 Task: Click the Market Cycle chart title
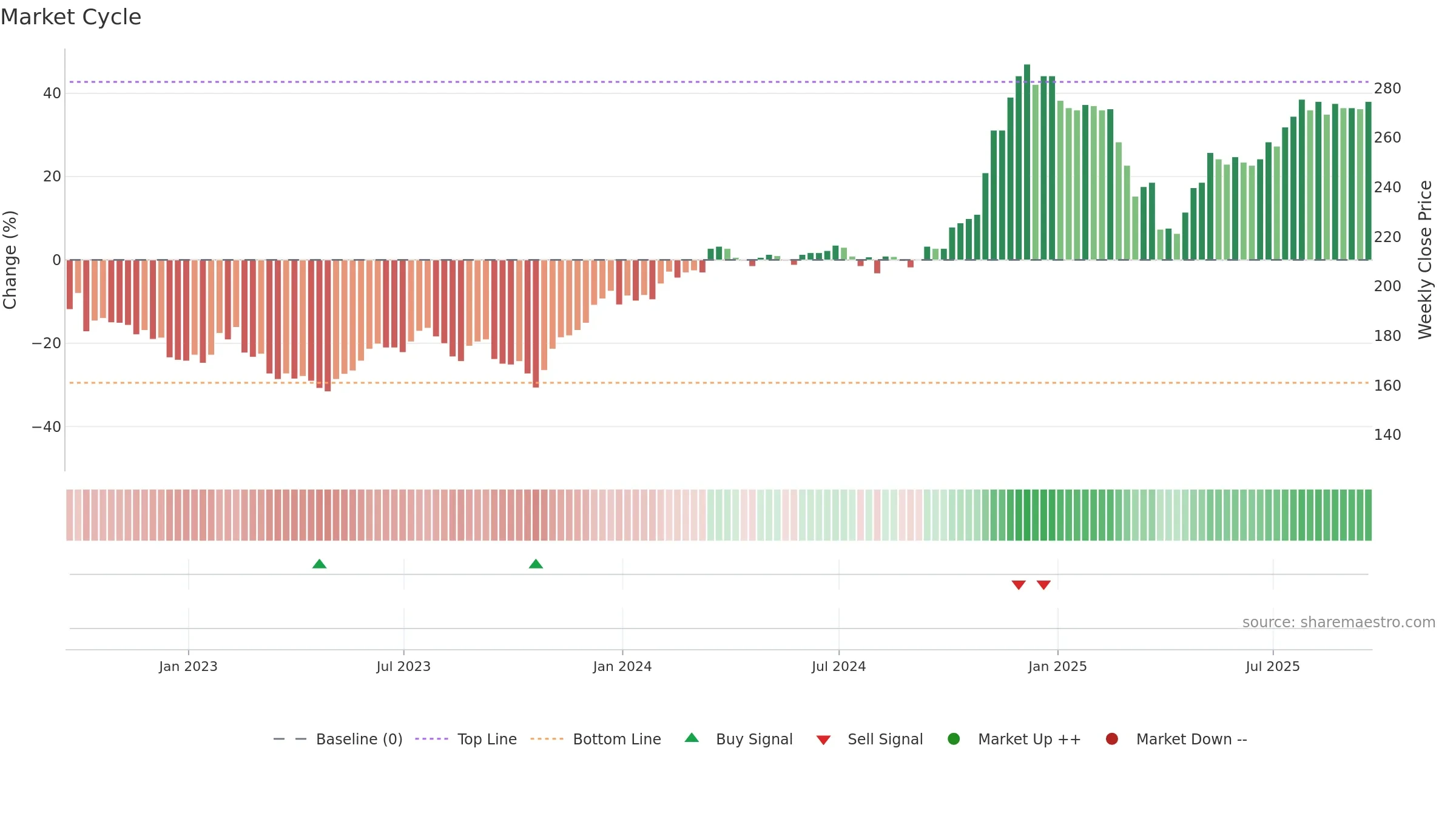click(71, 17)
